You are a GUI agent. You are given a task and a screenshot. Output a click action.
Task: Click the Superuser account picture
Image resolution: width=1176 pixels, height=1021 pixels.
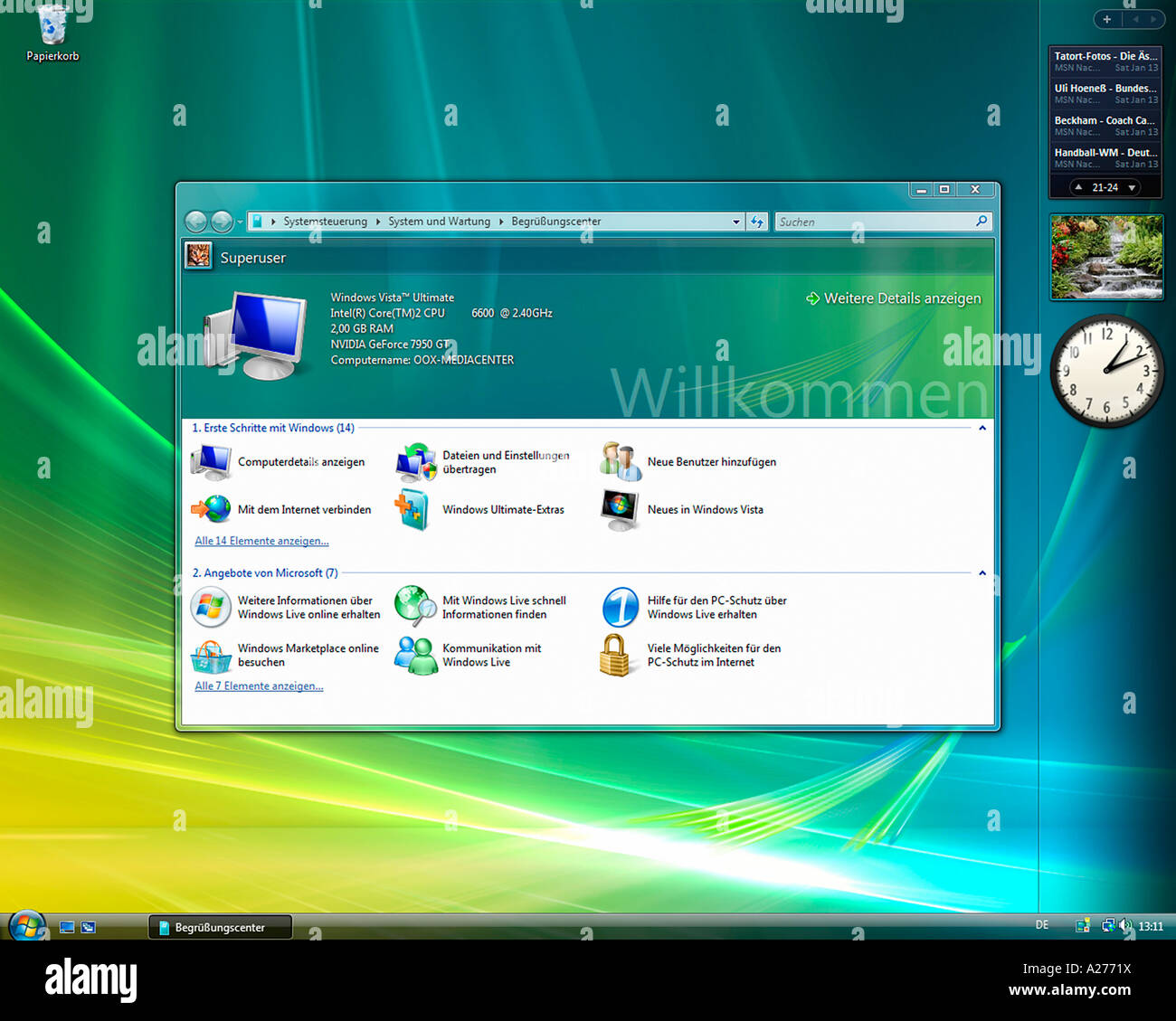coord(199,256)
